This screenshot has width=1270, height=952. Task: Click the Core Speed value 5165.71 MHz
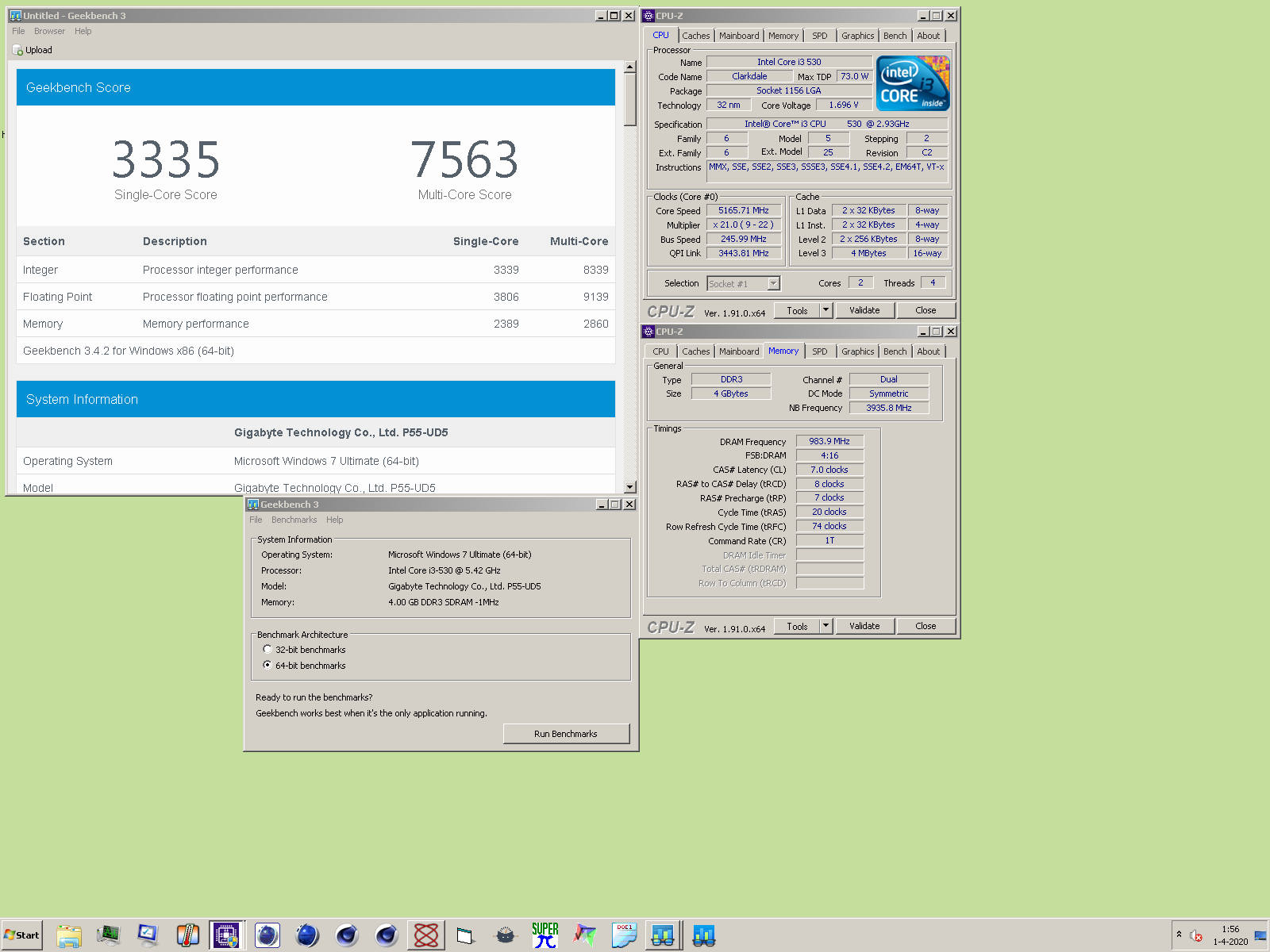(x=744, y=210)
